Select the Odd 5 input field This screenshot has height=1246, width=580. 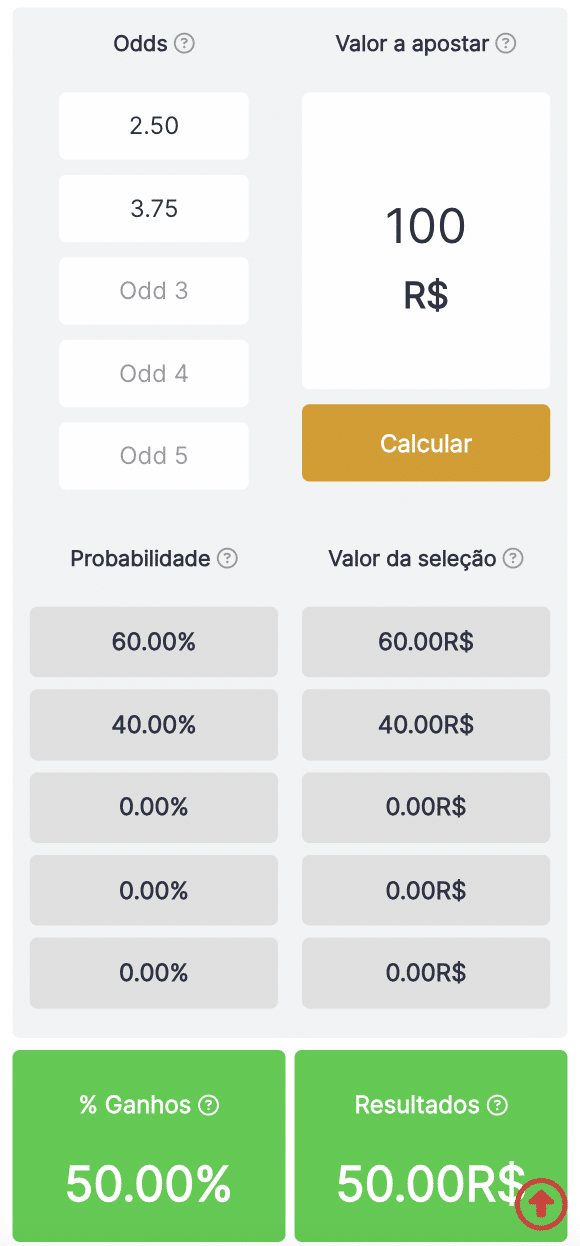coord(153,456)
